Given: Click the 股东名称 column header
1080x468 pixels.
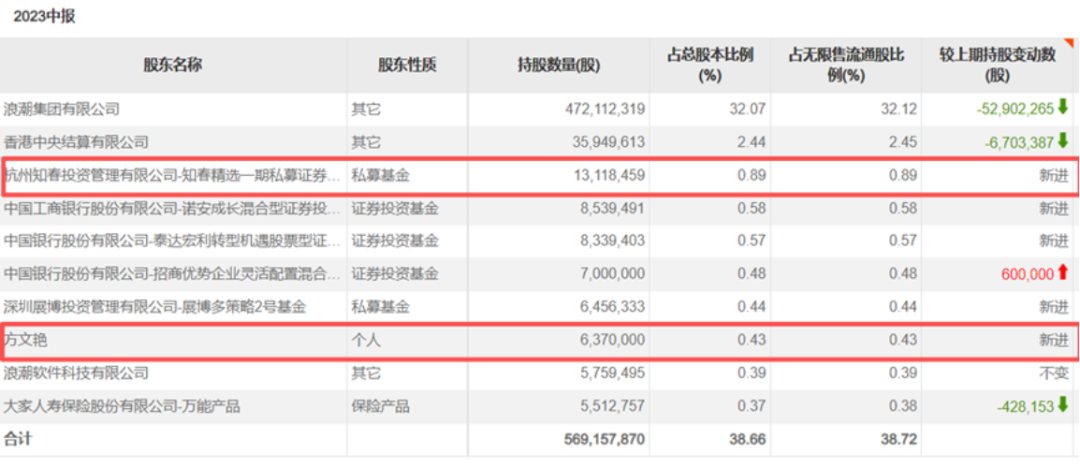Looking at the screenshot, I should point(173,65).
